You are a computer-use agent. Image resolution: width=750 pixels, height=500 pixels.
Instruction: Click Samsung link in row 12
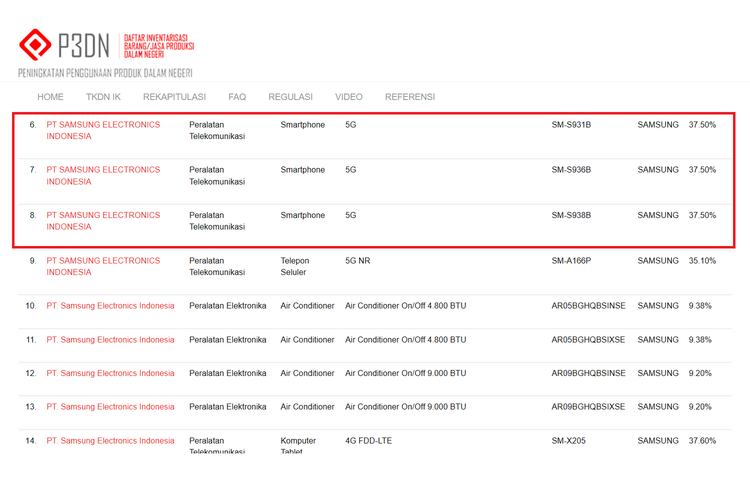tap(110, 373)
